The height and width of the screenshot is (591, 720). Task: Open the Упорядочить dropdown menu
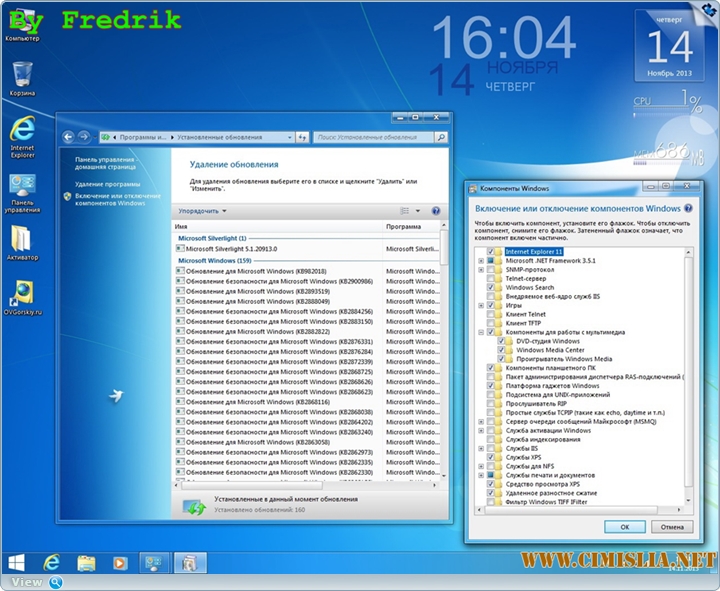(x=202, y=211)
